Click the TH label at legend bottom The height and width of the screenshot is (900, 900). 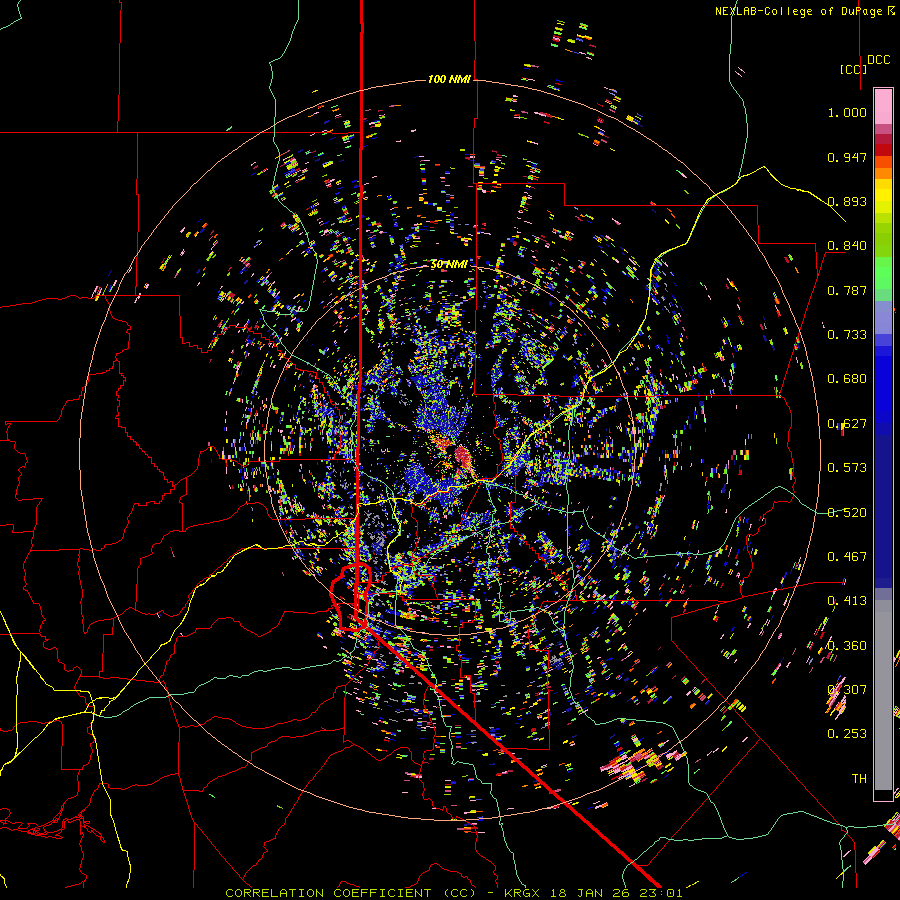click(859, 779)
